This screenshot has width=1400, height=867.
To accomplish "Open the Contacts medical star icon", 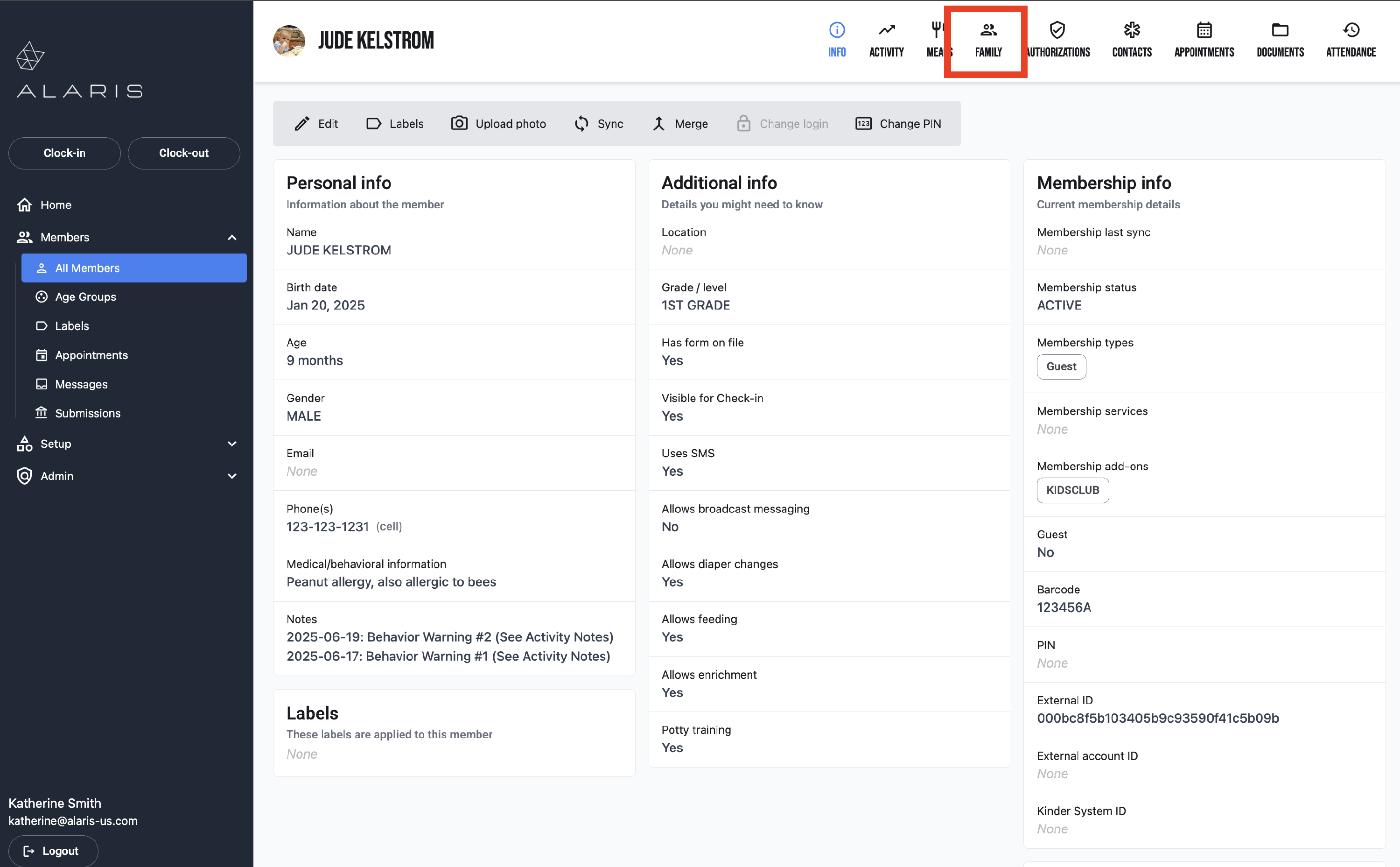I will point(1131,30).
